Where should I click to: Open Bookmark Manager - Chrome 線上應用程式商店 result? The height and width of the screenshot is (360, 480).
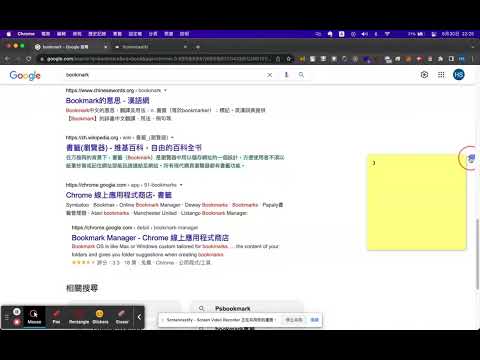click(x=150, y=238)
